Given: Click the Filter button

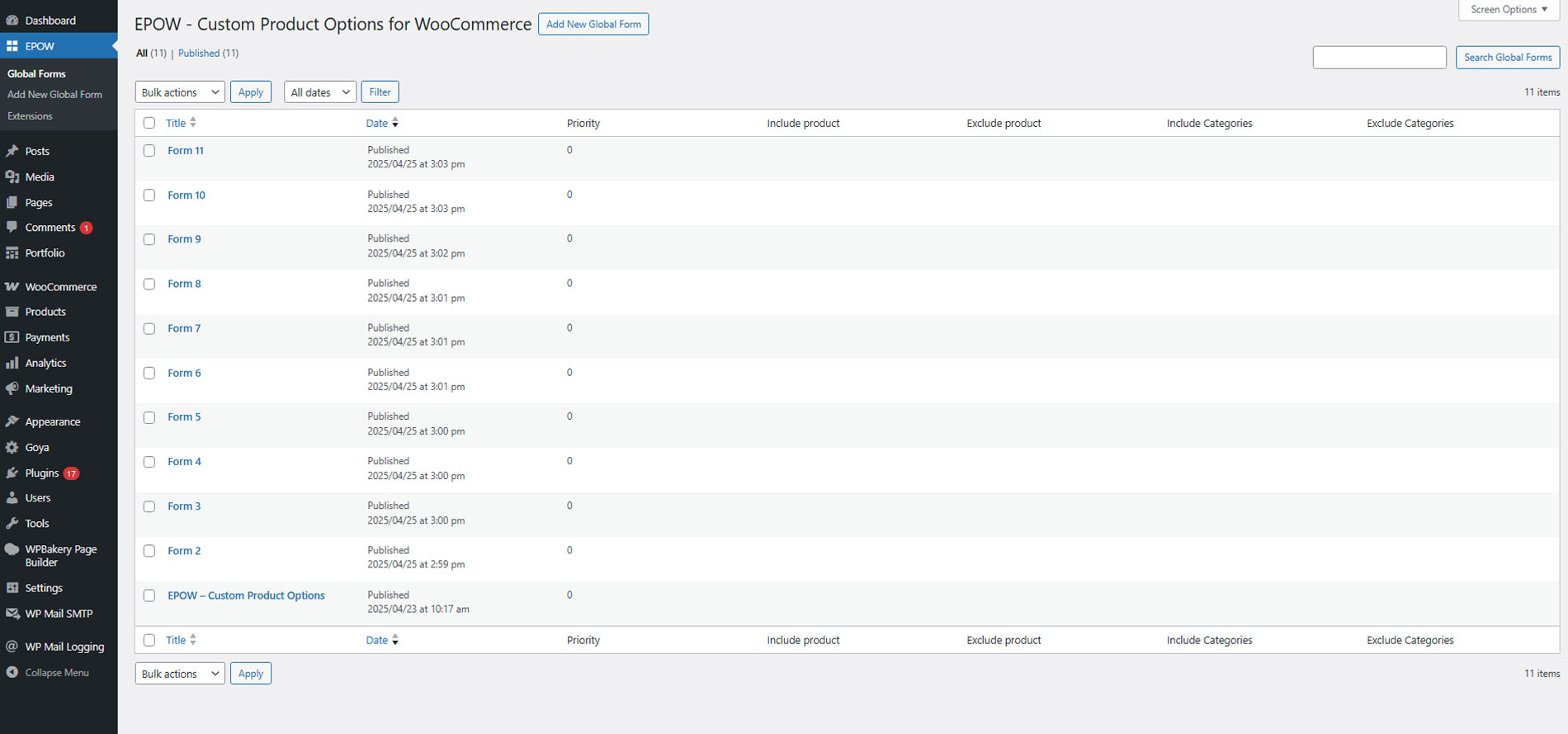Looking at the screenshot, I should [x=380, y=92].
